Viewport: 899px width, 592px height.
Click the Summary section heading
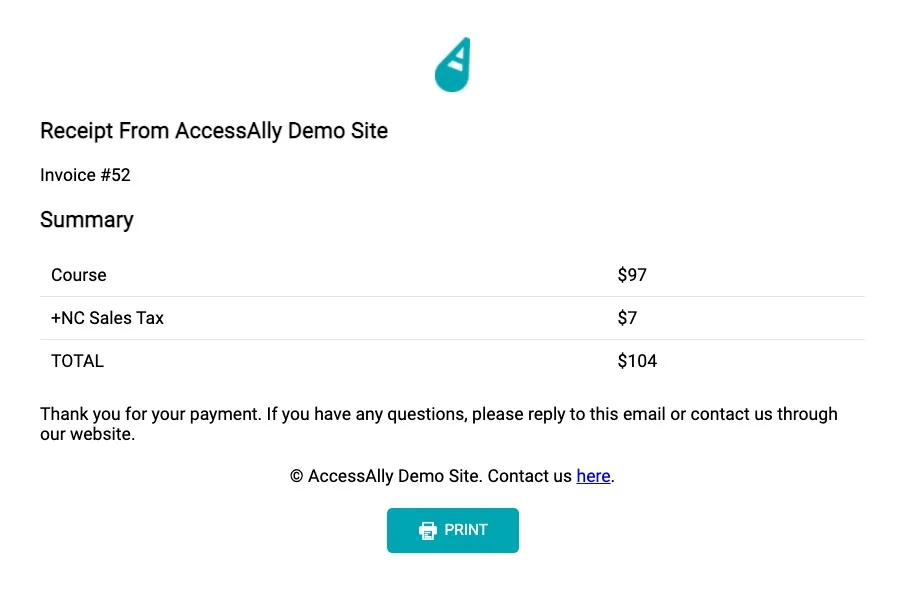point(86,220)
